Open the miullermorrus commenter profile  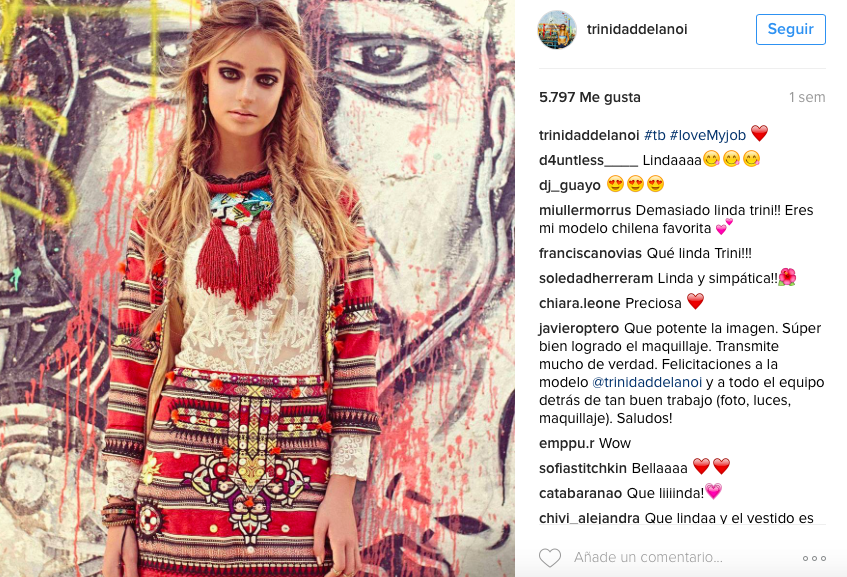(585, 210)
